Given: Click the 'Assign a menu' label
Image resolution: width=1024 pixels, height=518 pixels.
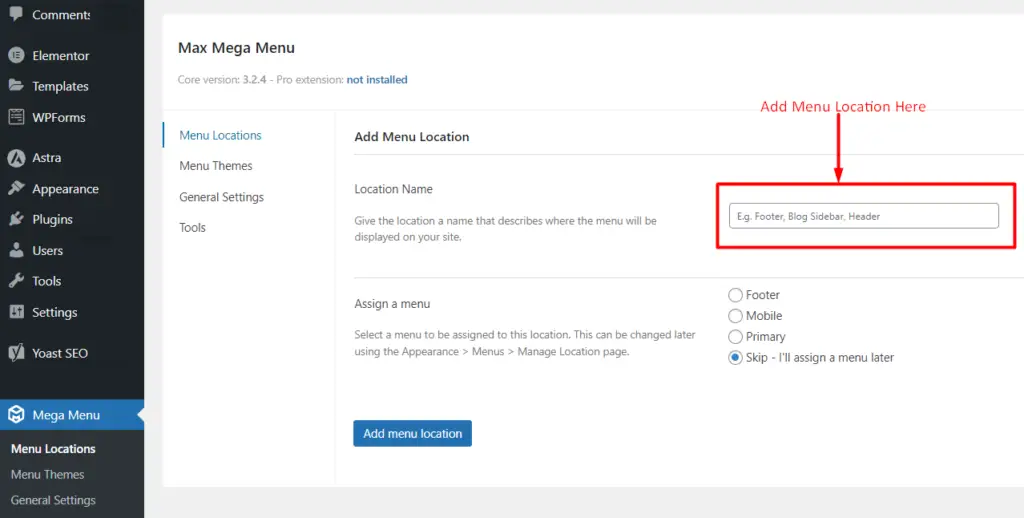Looking at the screenshot, I should [x=392, y=304].
